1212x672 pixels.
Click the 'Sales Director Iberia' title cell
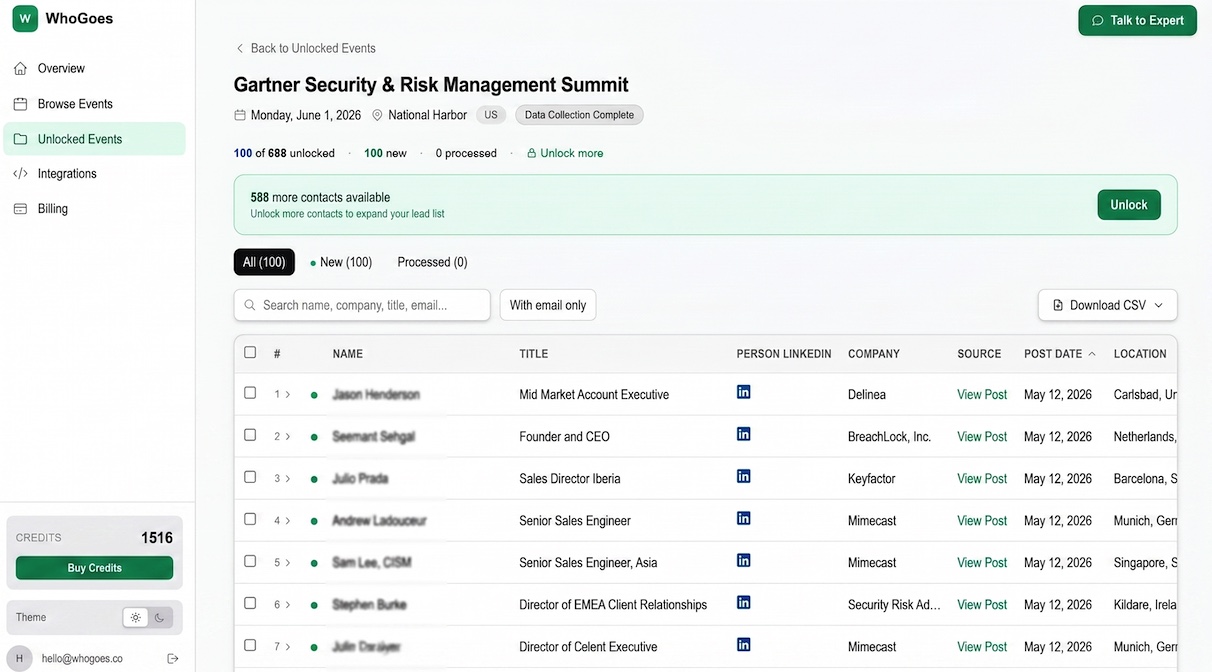click(570, 479)
